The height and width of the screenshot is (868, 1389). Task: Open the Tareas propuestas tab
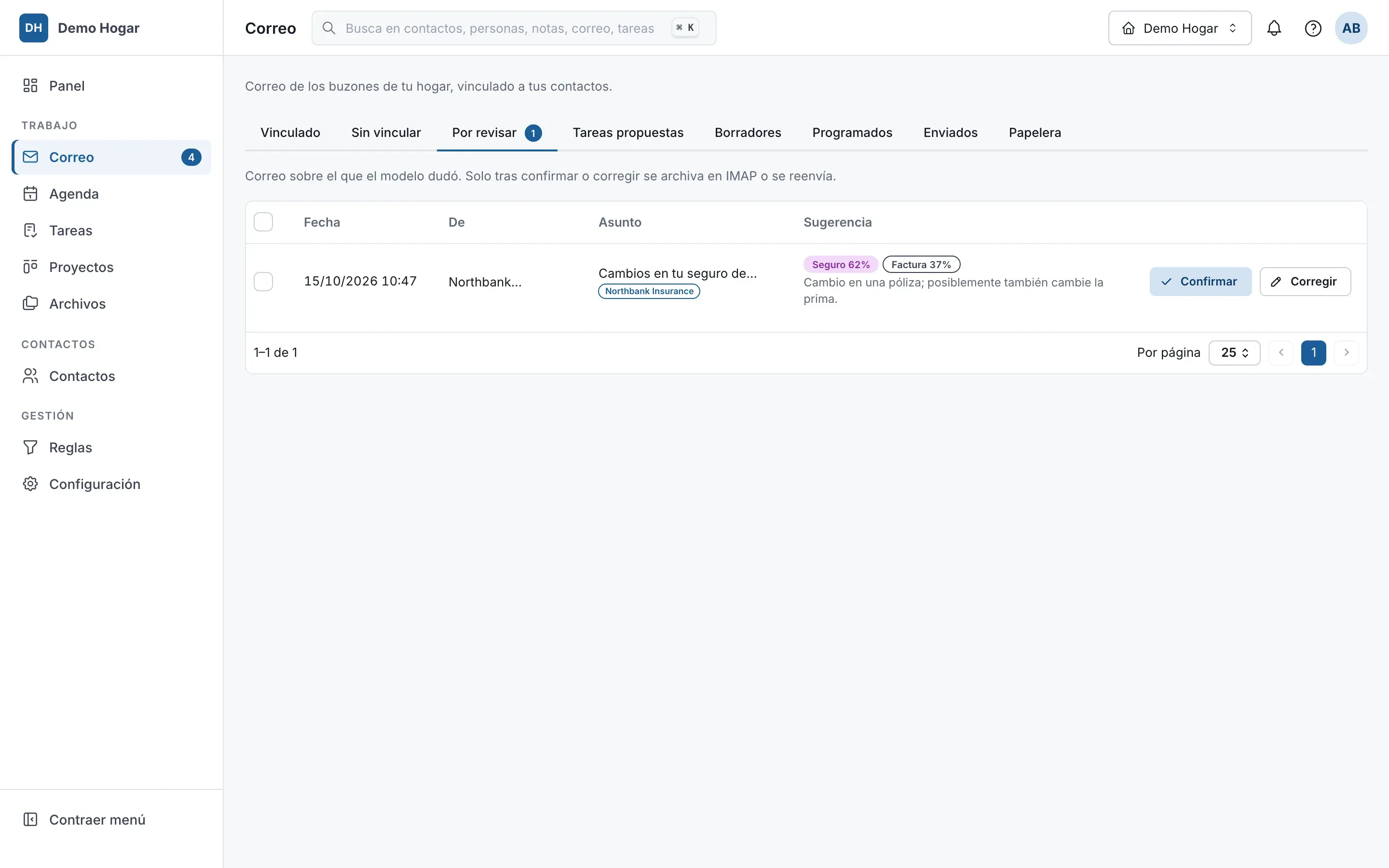(628, 133)
